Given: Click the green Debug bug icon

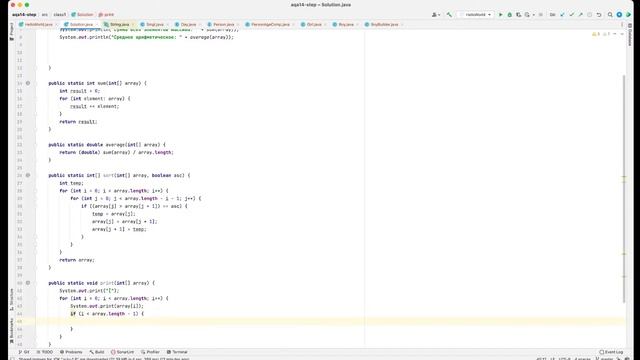Looking at the screenshot, I should (x=510, y=15).
